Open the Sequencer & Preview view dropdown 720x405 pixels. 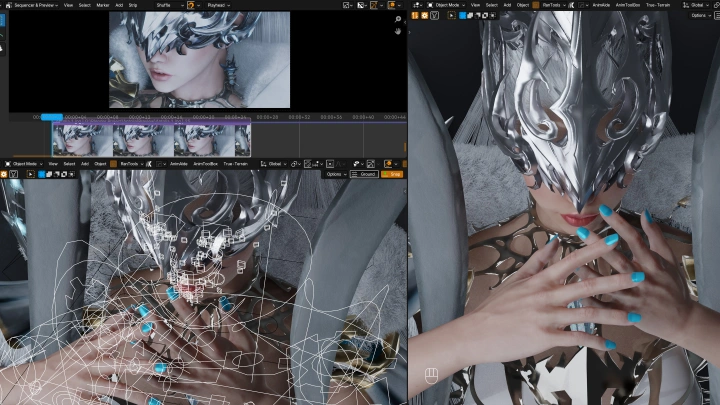click(x=36, y=5)
